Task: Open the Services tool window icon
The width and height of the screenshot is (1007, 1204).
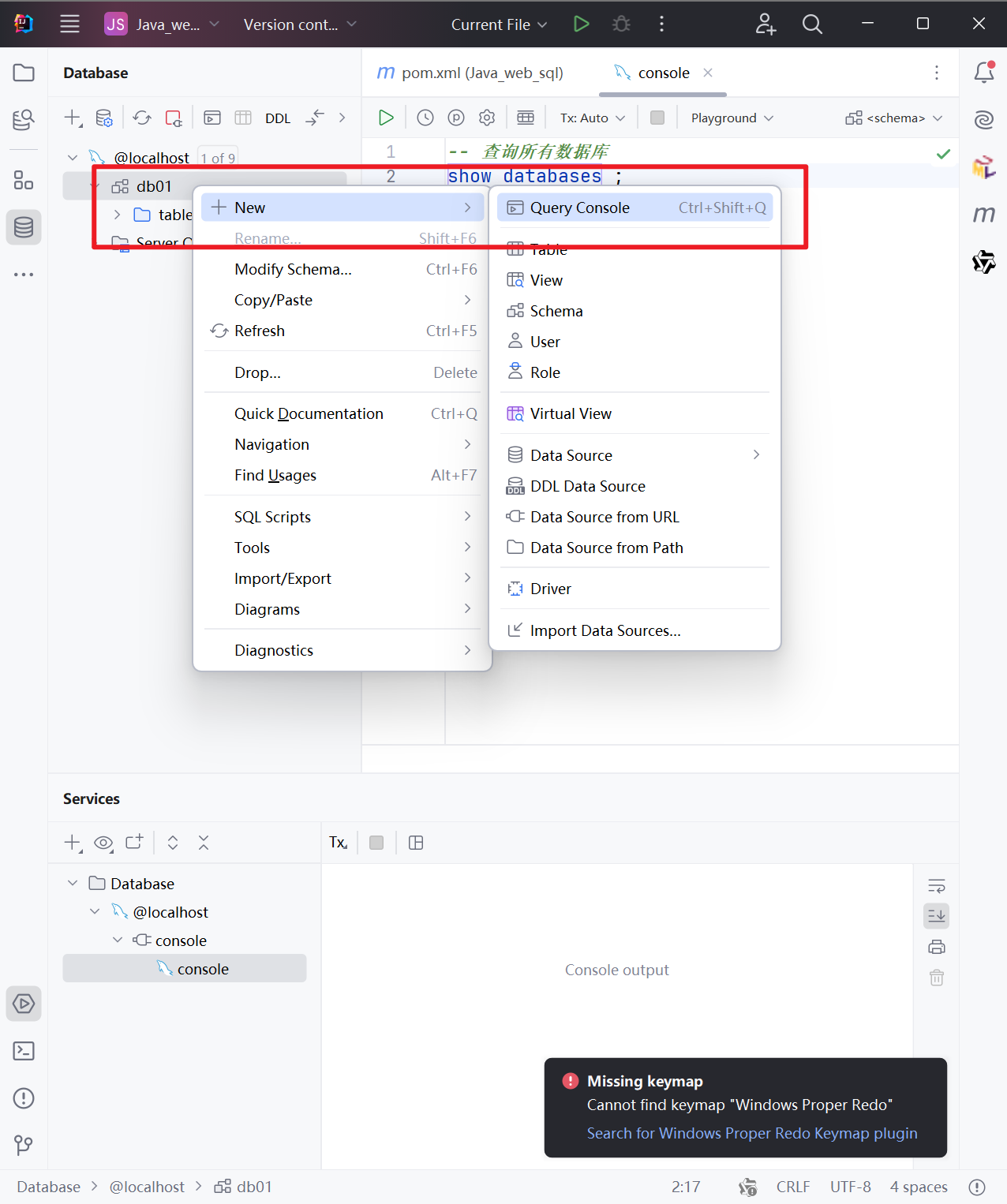Action: [24, 1004]
